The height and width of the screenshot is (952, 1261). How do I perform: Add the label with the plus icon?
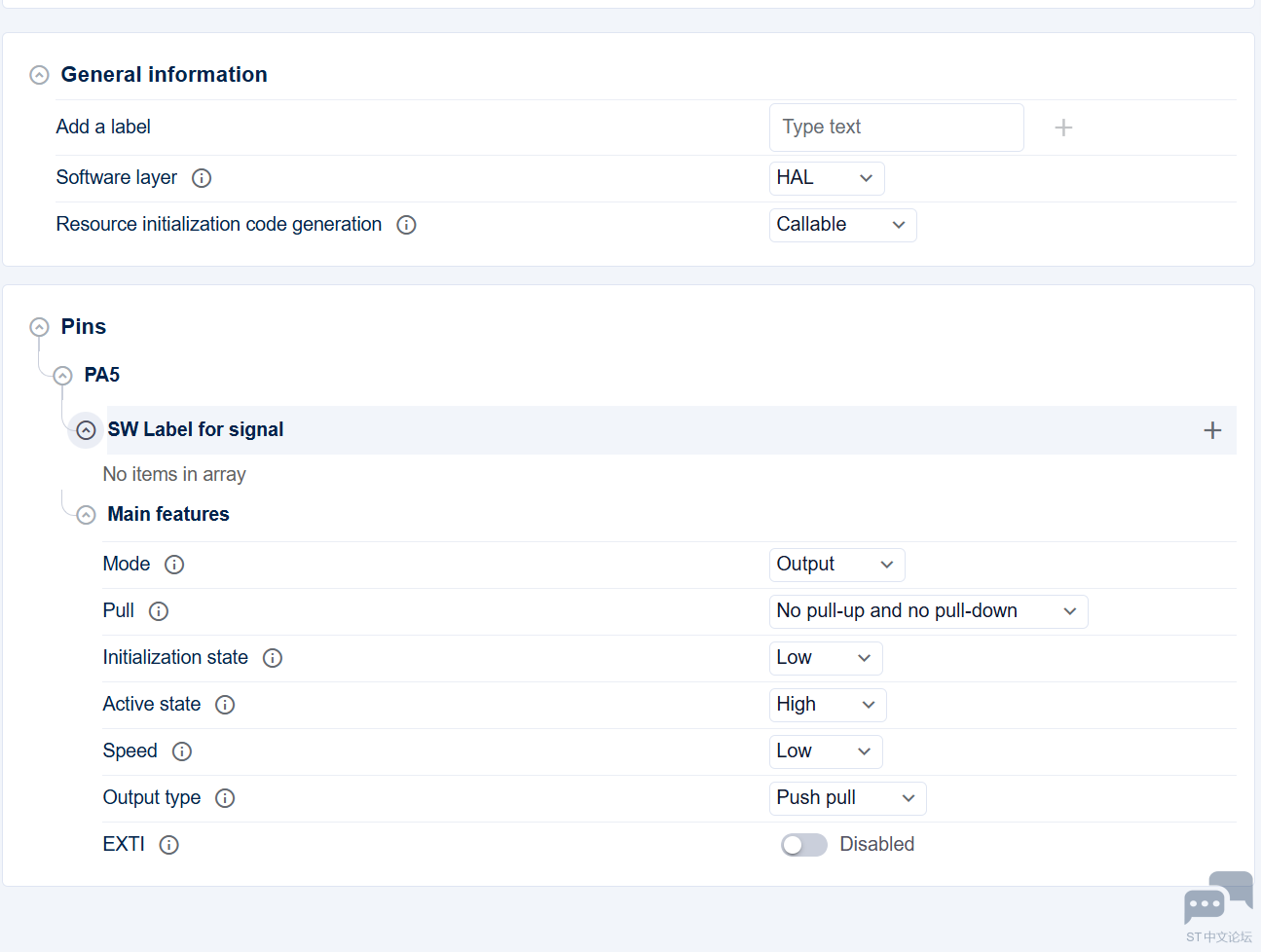(x=1063, y=128)
